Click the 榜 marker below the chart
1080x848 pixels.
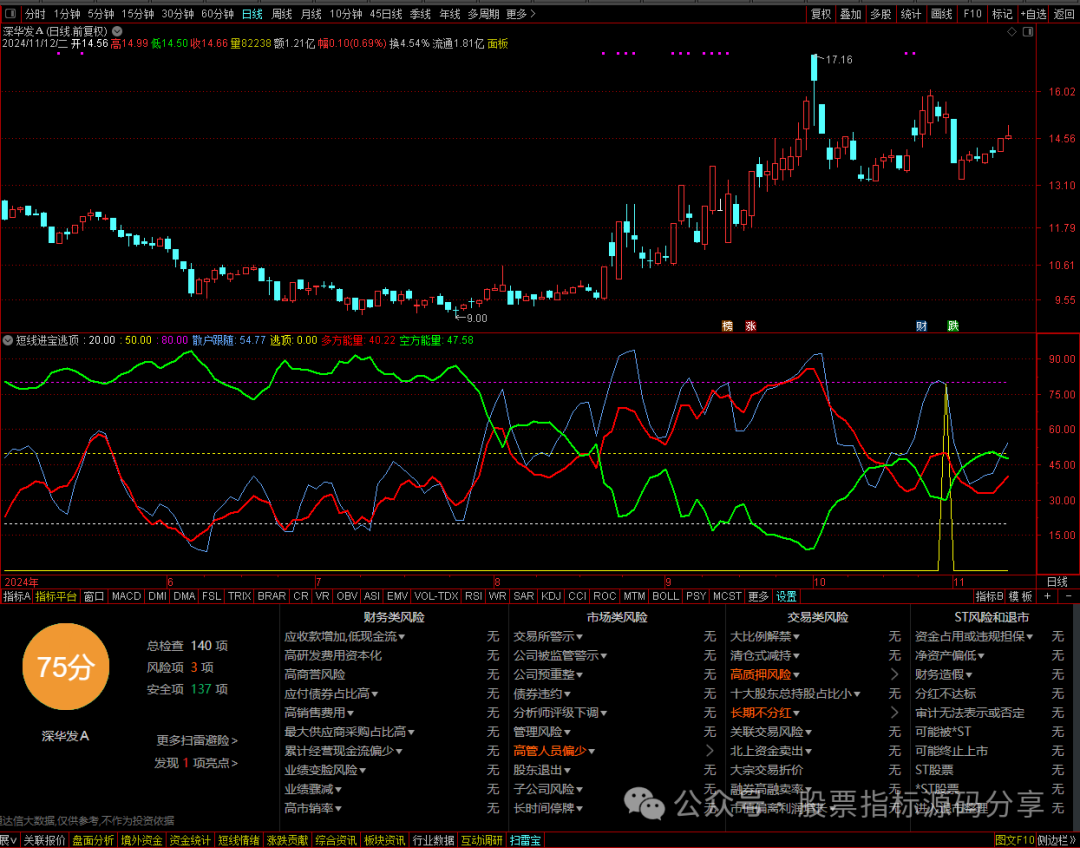(x=727, y=326)
